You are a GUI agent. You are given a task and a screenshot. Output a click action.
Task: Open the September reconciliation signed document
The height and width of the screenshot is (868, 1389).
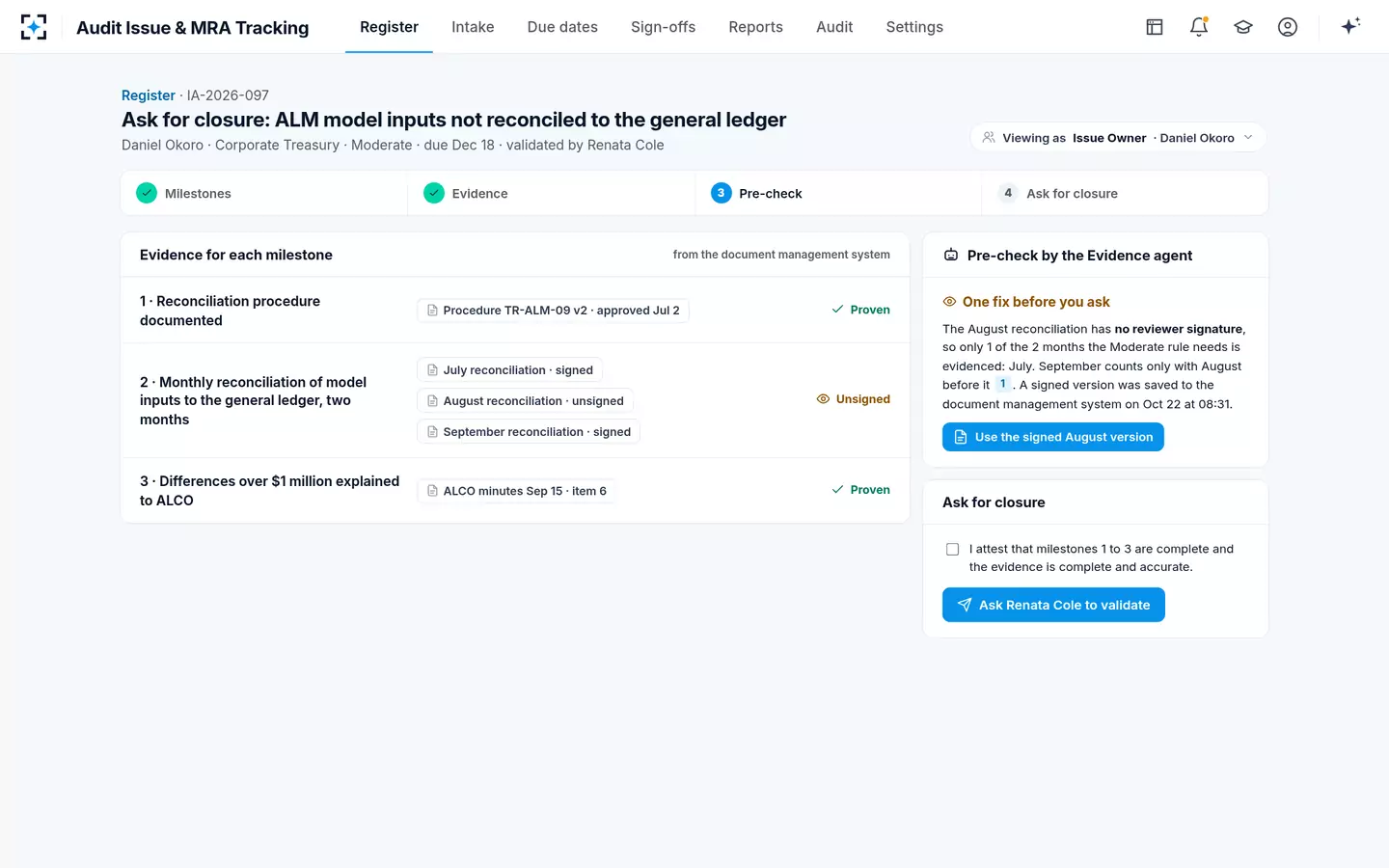point(529,432)
